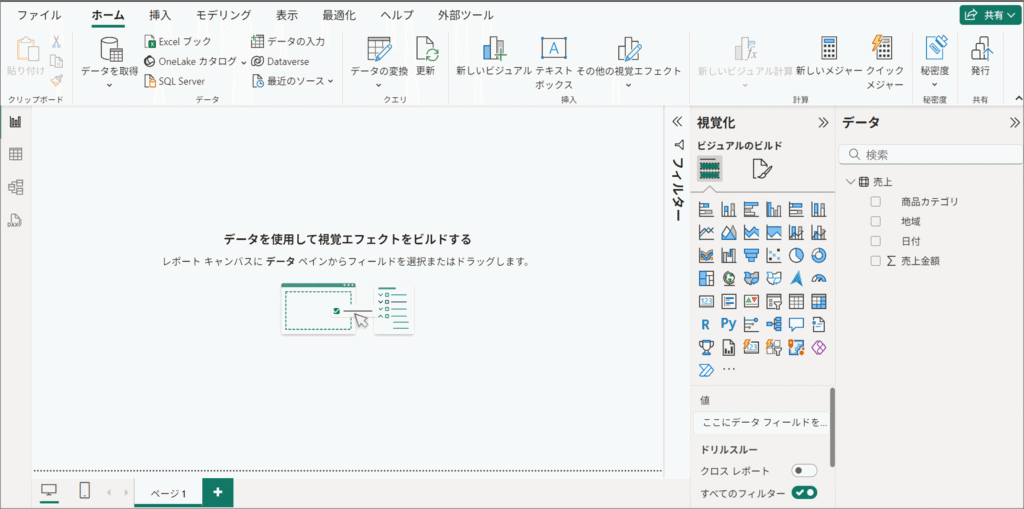
Task: Import from Excel ブック
Action: point(178,42)
